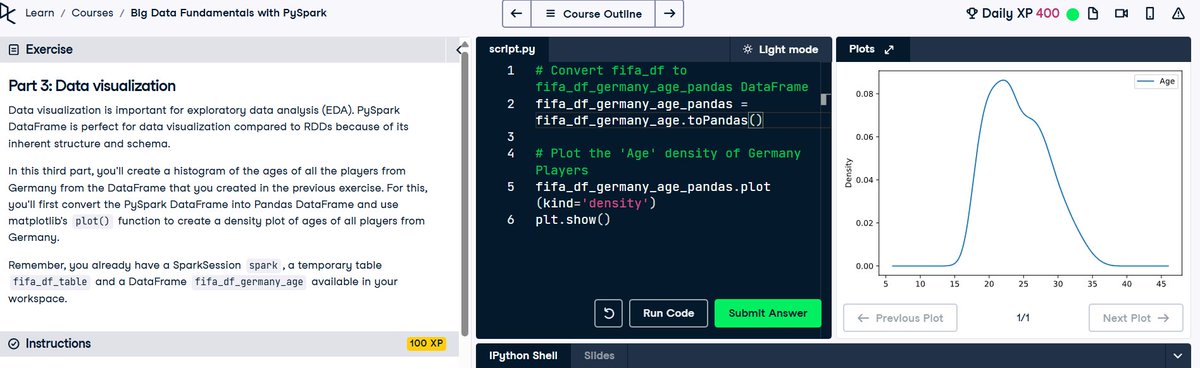Click the Previous Plot button
This screenshot has width=1200, height=368.
pos(900,319)
